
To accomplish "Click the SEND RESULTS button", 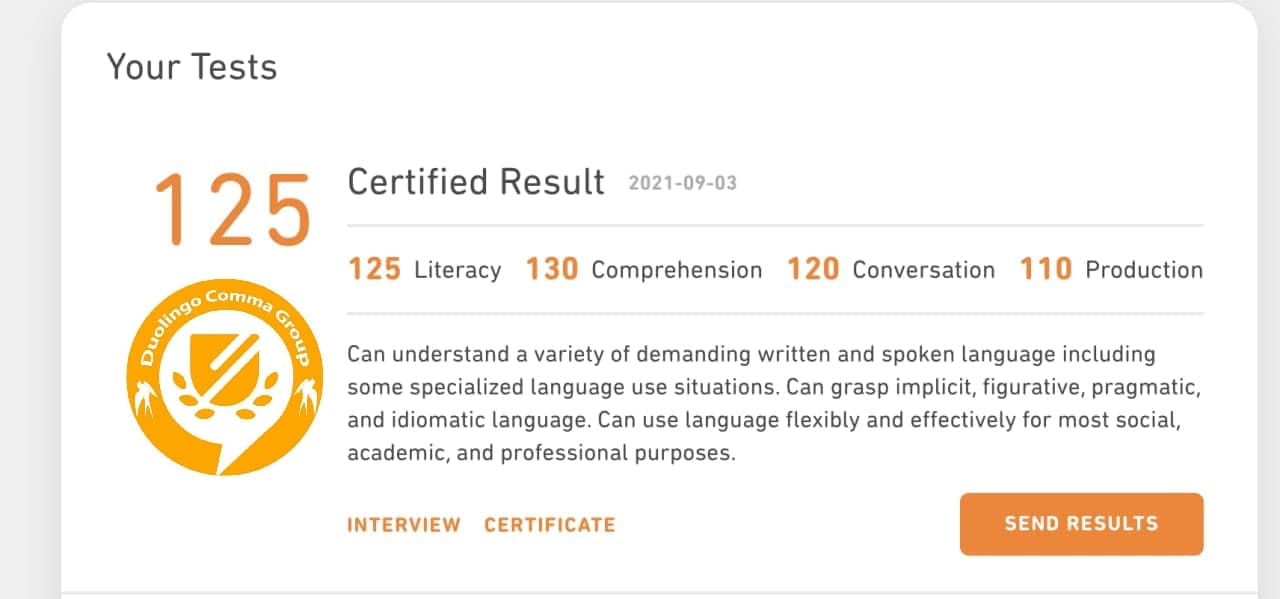I will [x=1081, y=524].
